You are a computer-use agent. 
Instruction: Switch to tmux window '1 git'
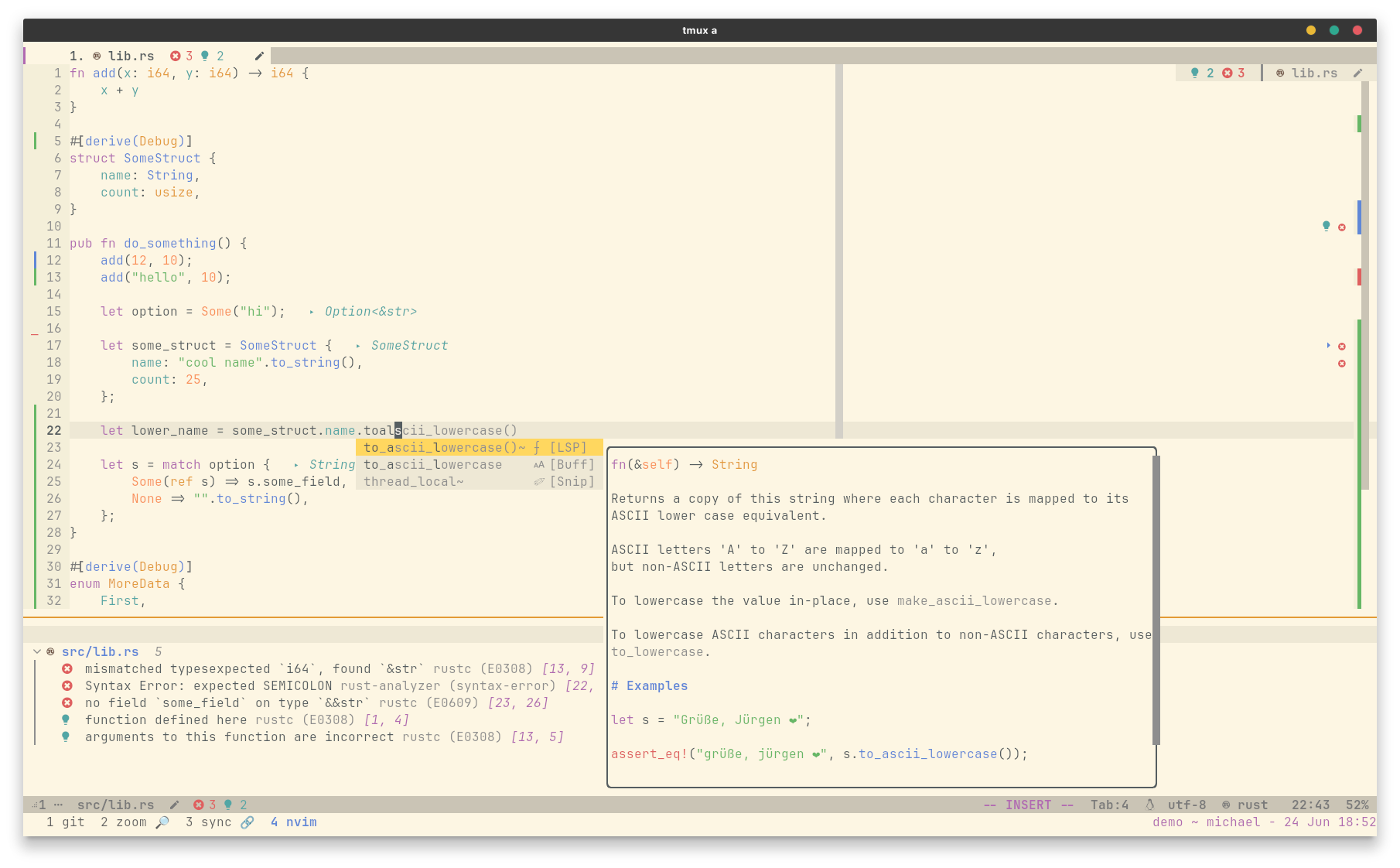(65, 822)
